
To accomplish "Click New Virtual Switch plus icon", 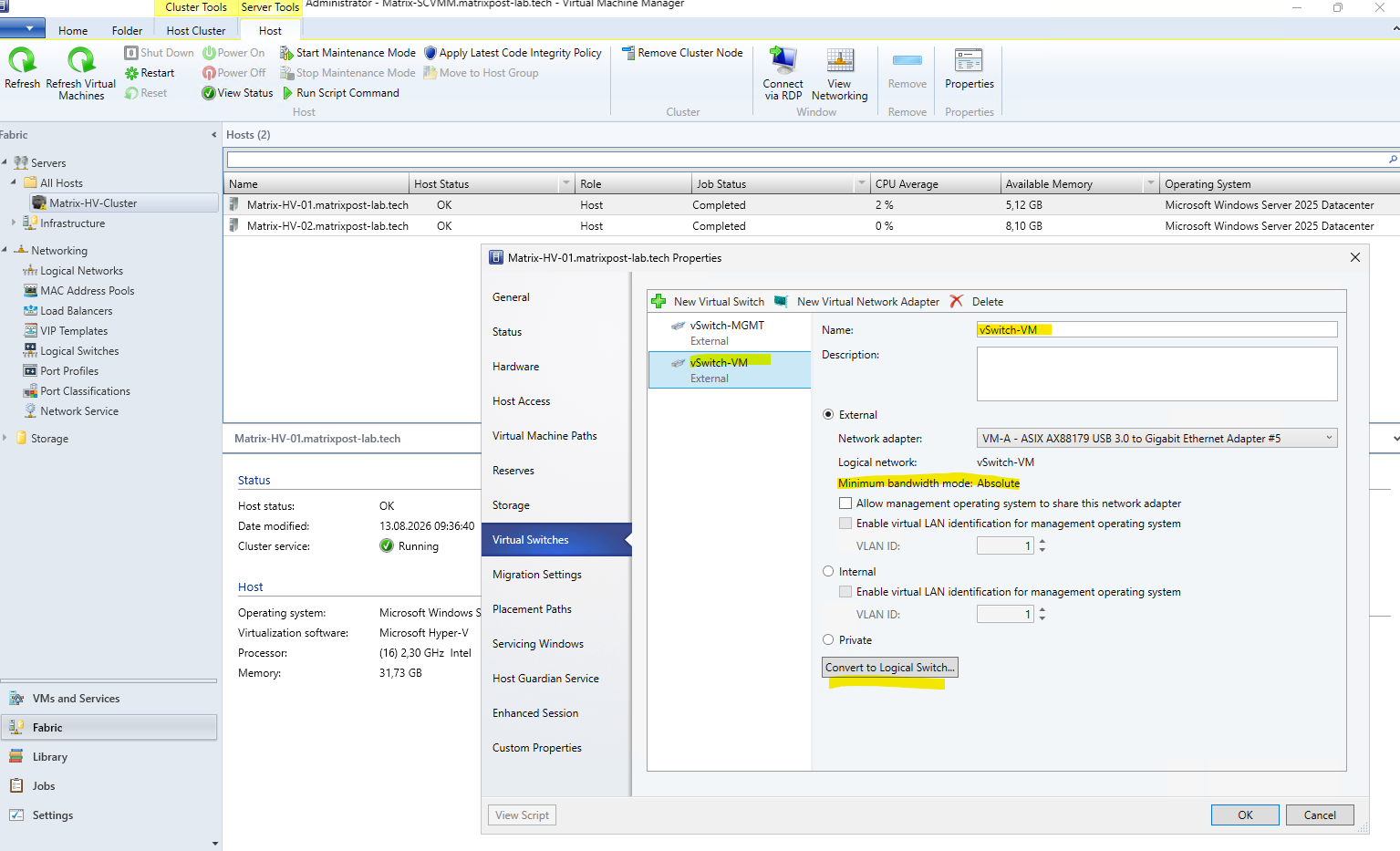I will point(659,301).
